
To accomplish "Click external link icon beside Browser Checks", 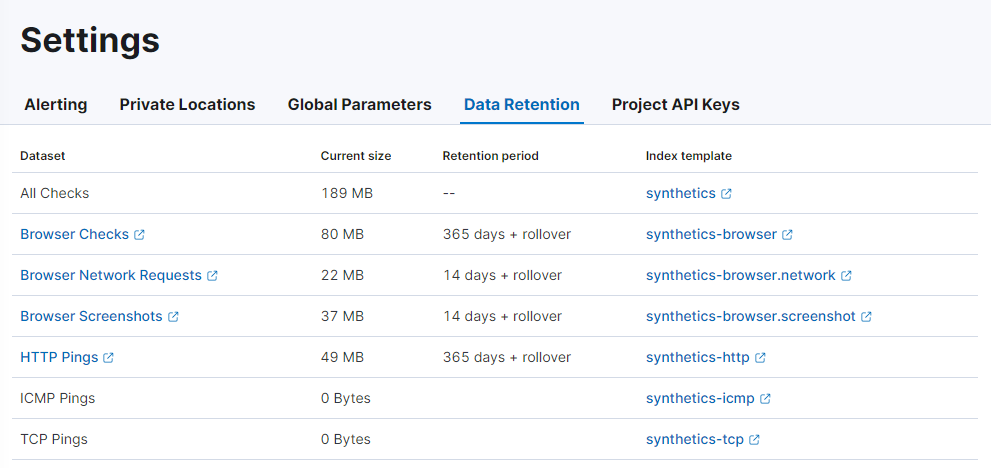I will (x=139, y=235).
